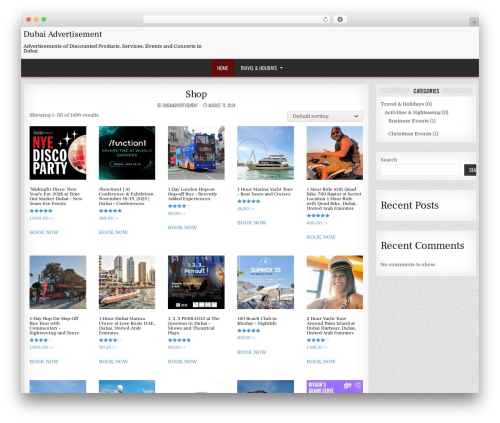The image size is (500, 423).
Task: Click the browser reload icon
Action: (x=325, y=19)
